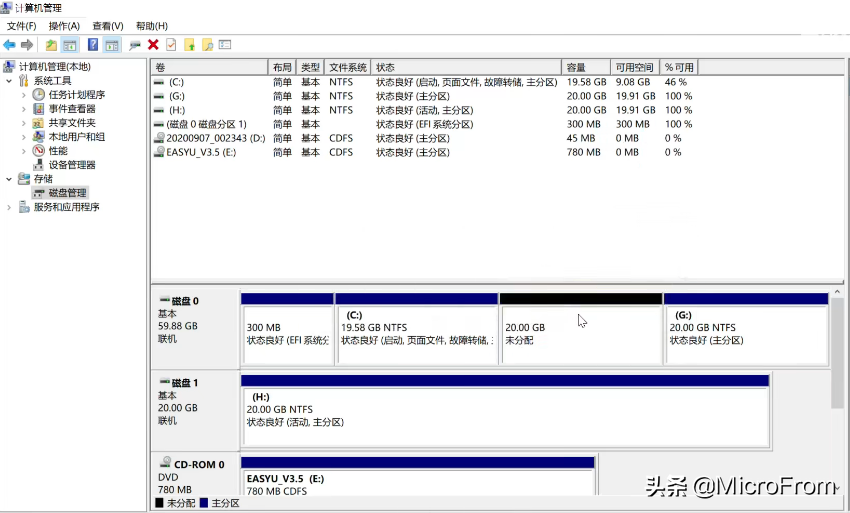
Task: Toggle the show/hide console tree icon
Action: [70, 45]
